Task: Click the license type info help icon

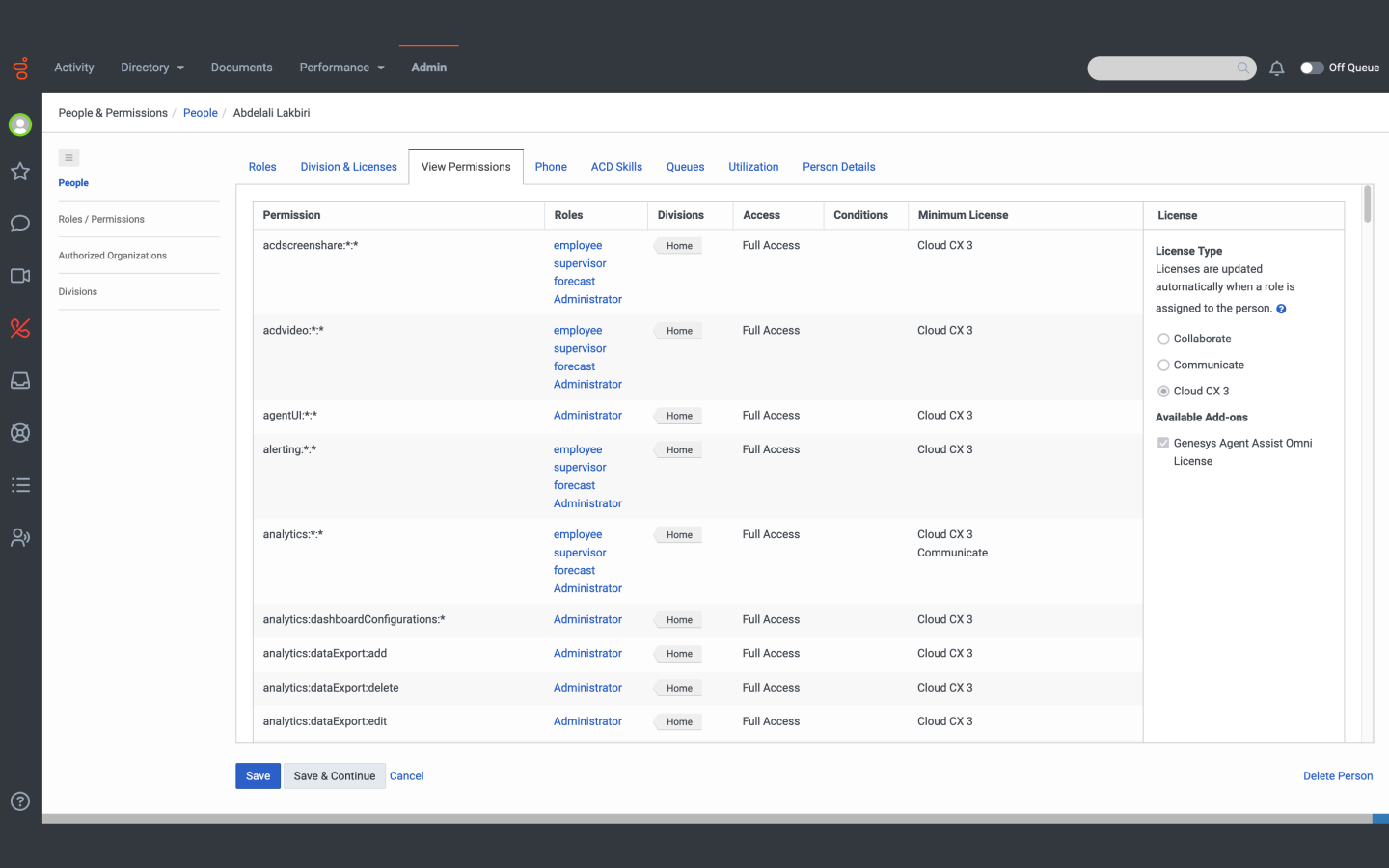Action: point(1281,309)
